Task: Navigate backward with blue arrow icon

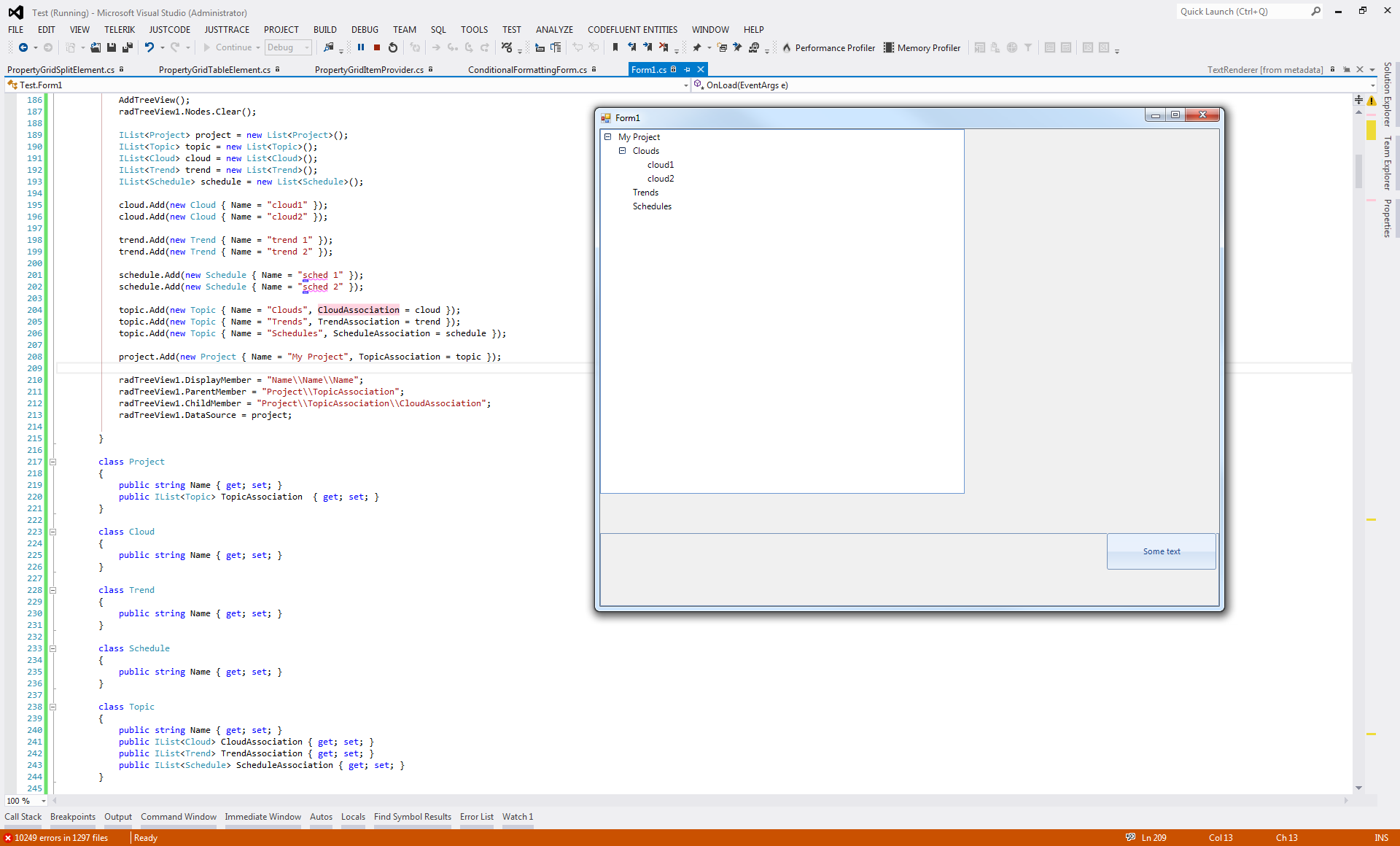Action: coord(23,47)
